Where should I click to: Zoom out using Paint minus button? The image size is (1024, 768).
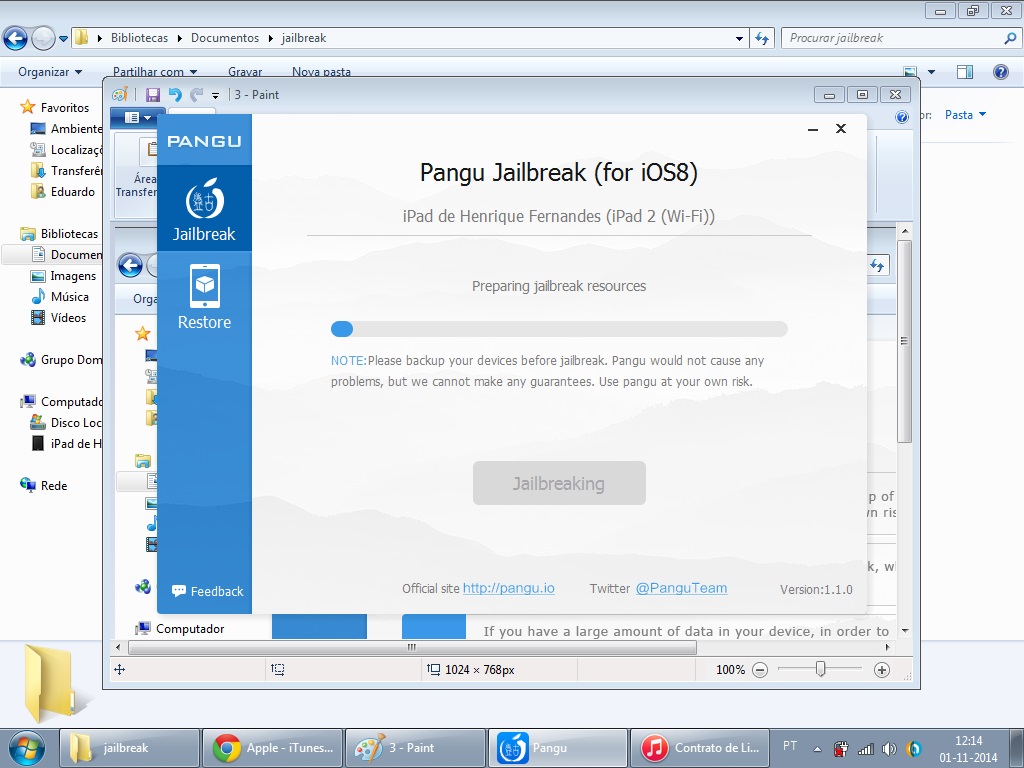tap(760, 669)
